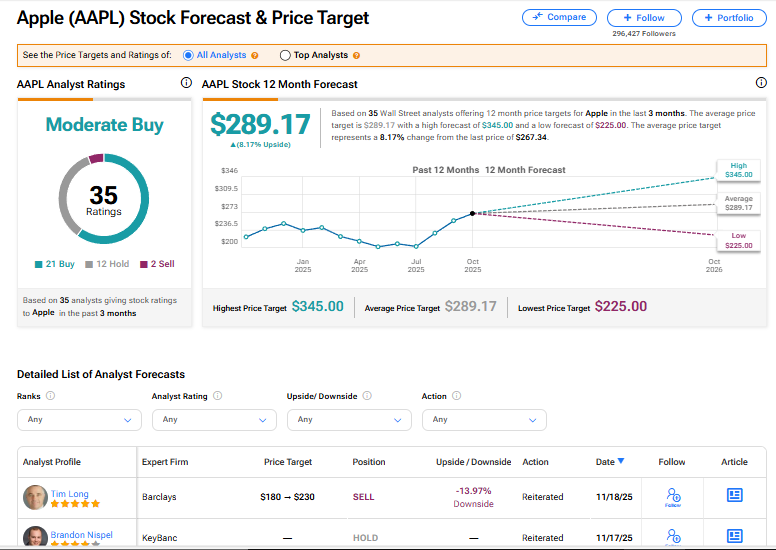Click Tim Long's Follow icon
This screenshot has height=550, width=776.
coord(672,496)
